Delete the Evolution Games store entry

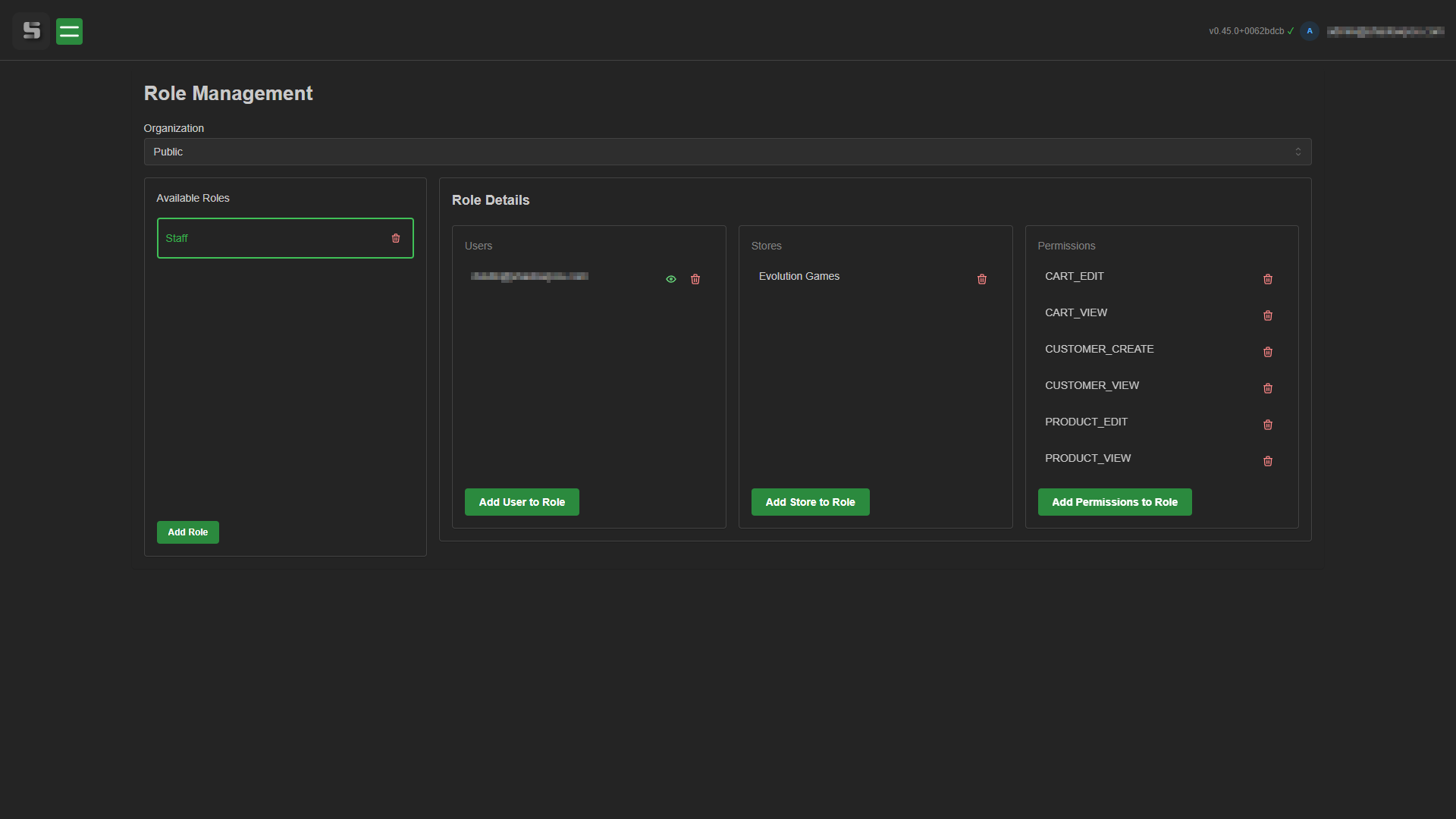(x=981, y=279)
